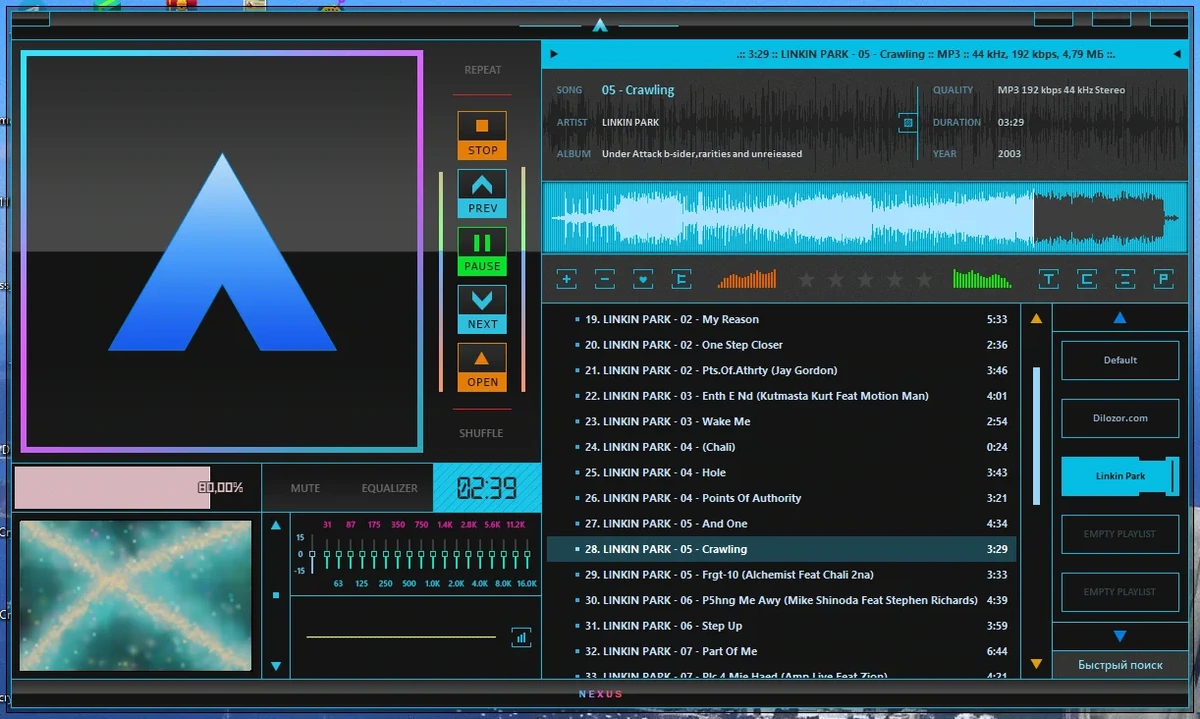Click the up arrow above the playlist tabs
Viewport: 1200px width, 719px height.
pyautogui.click(x=1120, y=318)
